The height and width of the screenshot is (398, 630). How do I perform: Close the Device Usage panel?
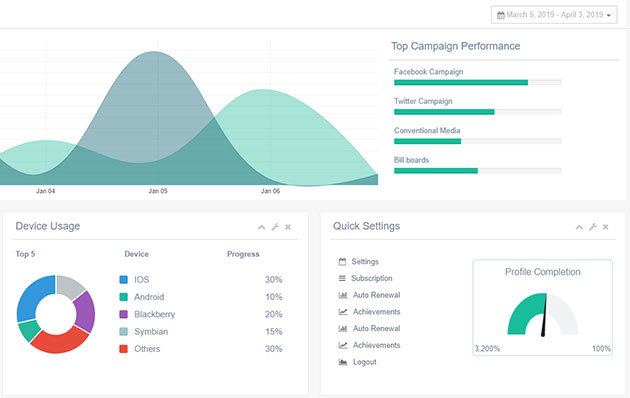pyautogui.click(x=288, y=227)
